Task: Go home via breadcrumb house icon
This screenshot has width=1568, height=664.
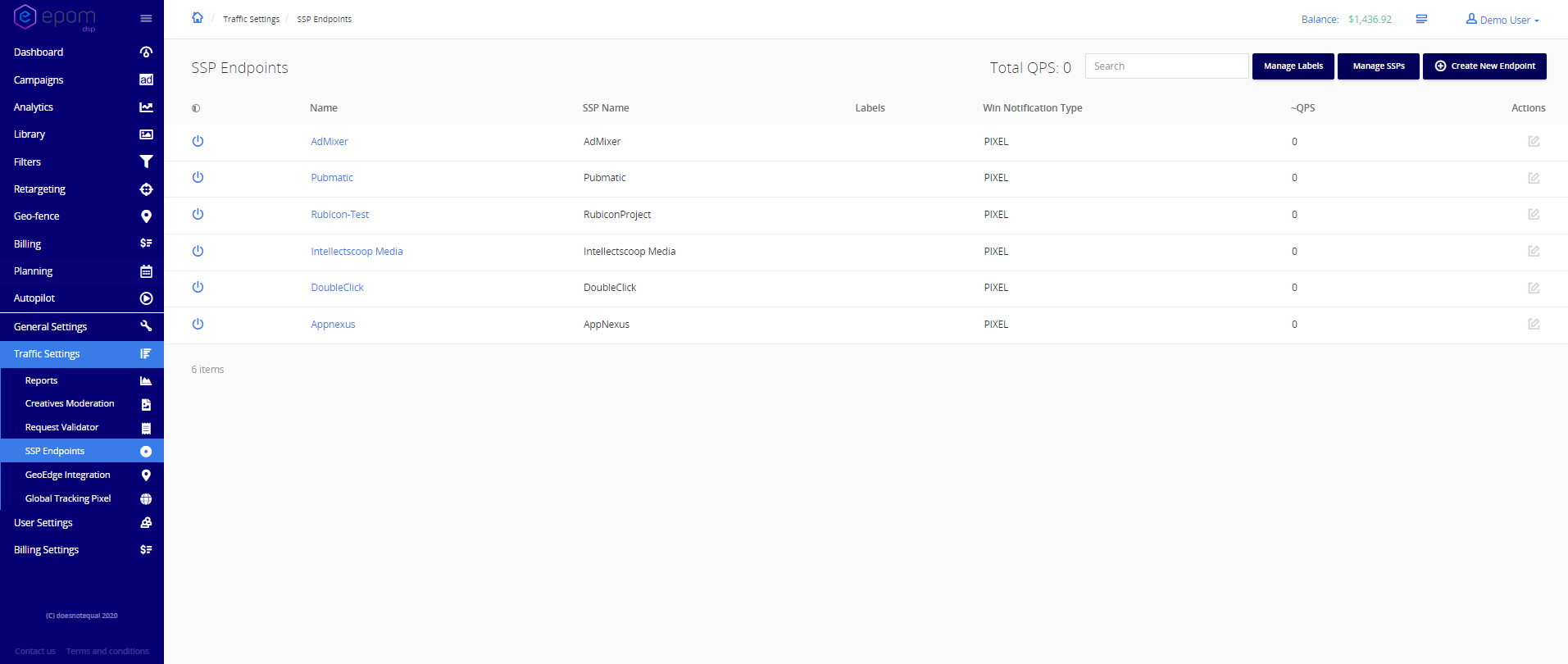Action: point(198,18)
